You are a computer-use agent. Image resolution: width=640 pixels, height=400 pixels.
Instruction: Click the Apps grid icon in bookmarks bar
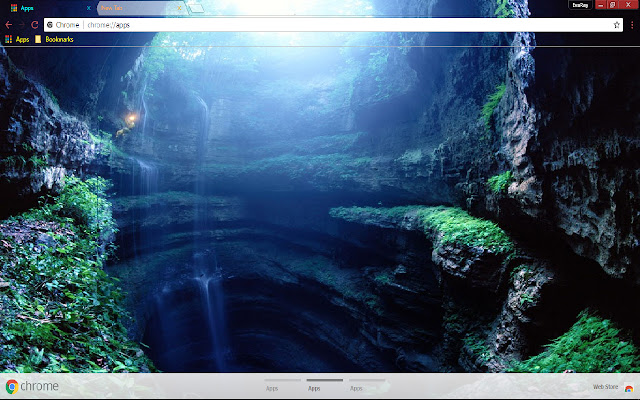click(x=8, y=39)
